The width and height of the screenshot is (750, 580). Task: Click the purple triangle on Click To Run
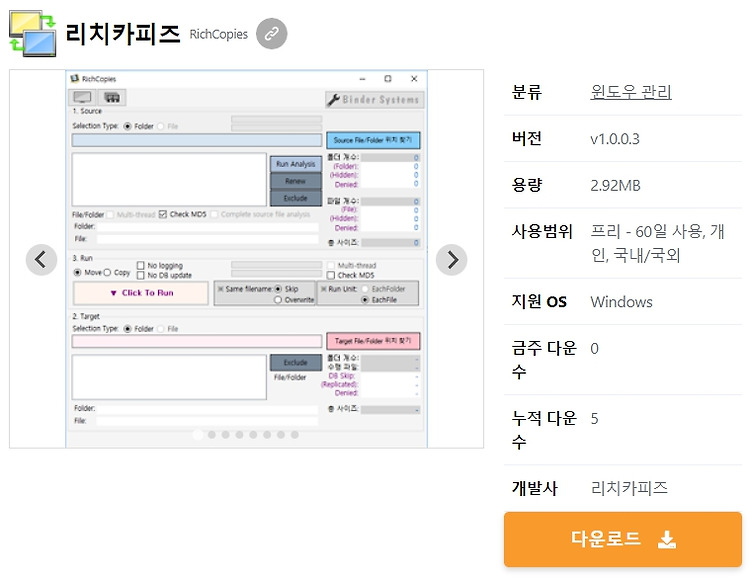113,293
